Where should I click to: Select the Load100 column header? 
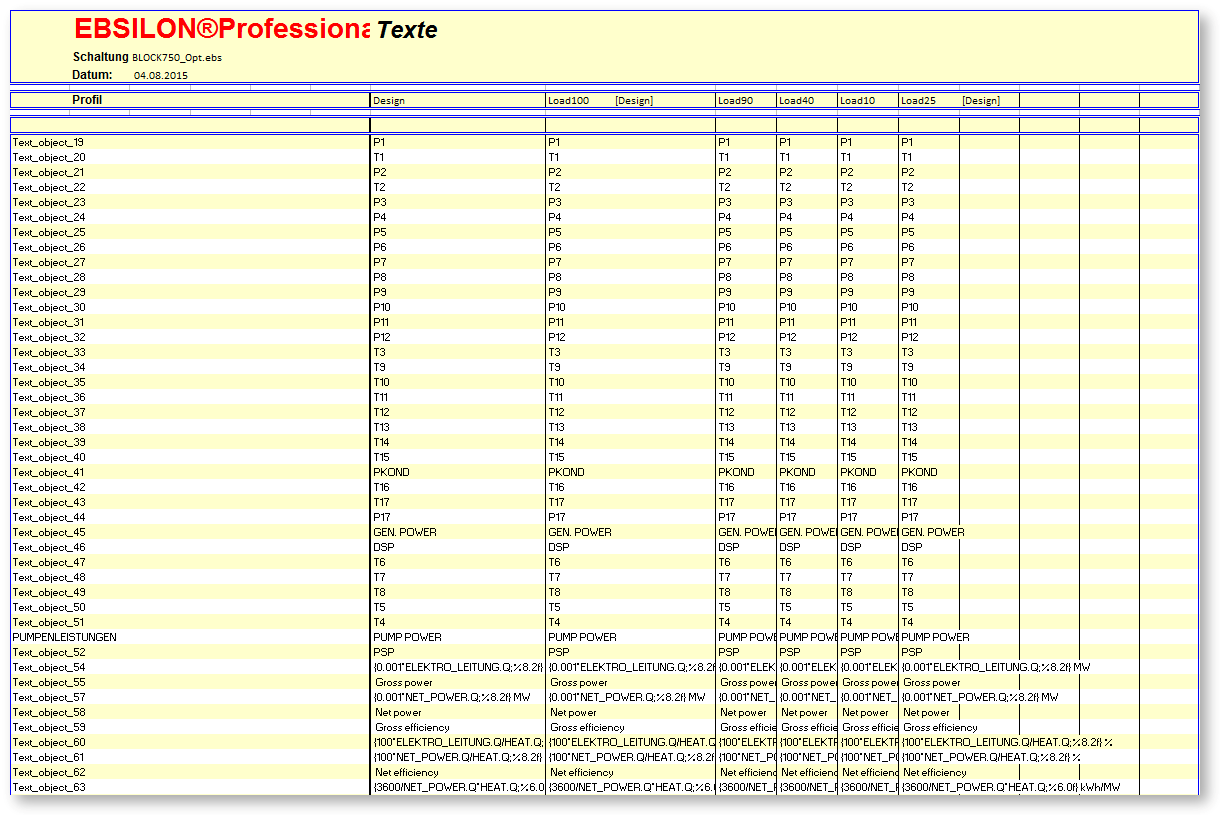click(569, 101)
